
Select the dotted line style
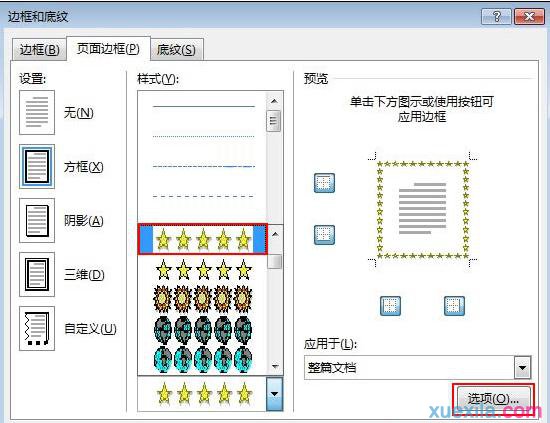pyautogui.click(x=203, y=136)
